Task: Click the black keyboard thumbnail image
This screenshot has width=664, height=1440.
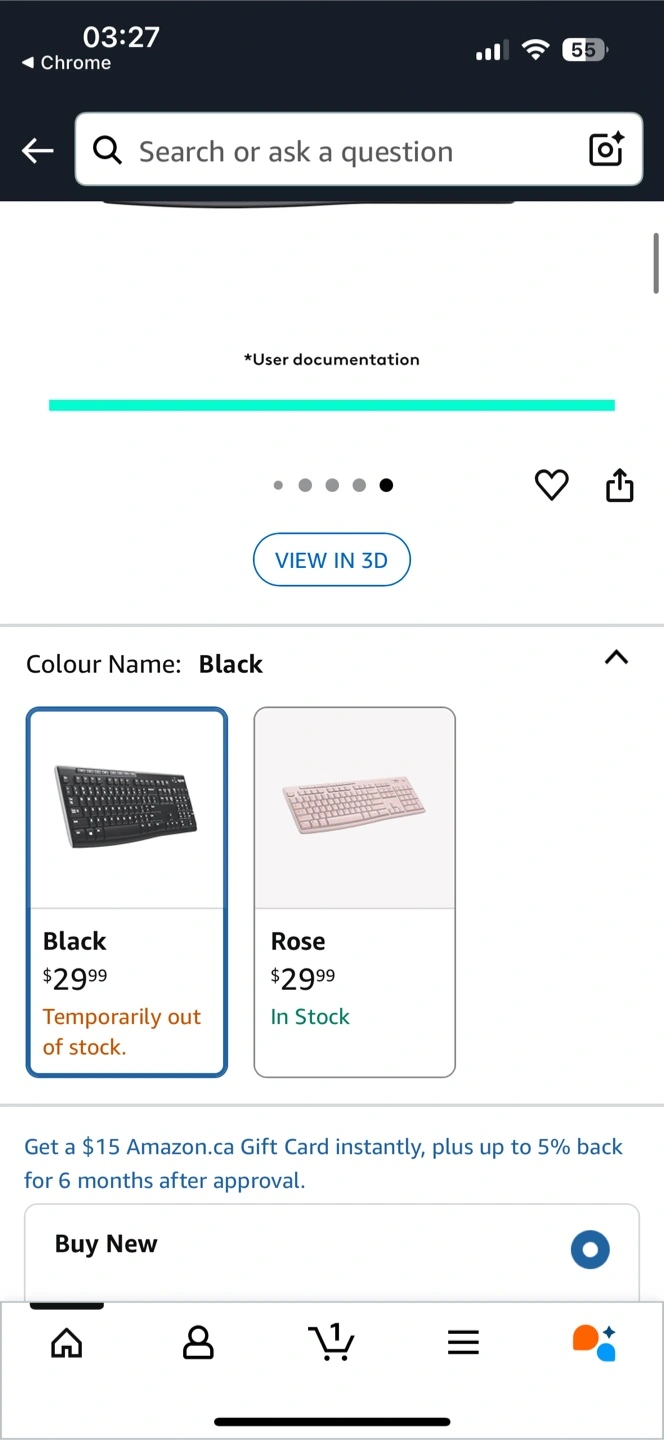Action: click(x=127, y=806)
